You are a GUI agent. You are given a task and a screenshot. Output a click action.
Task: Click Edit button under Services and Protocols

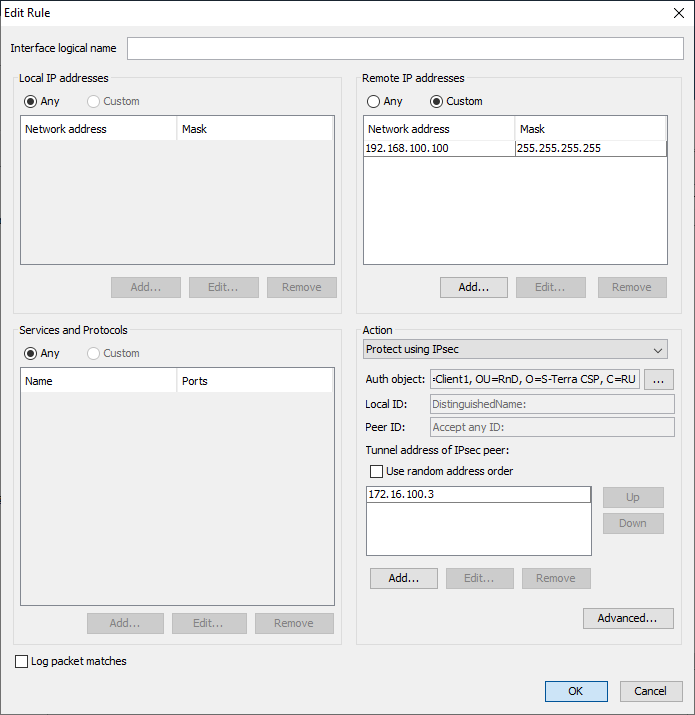(209, 623)
